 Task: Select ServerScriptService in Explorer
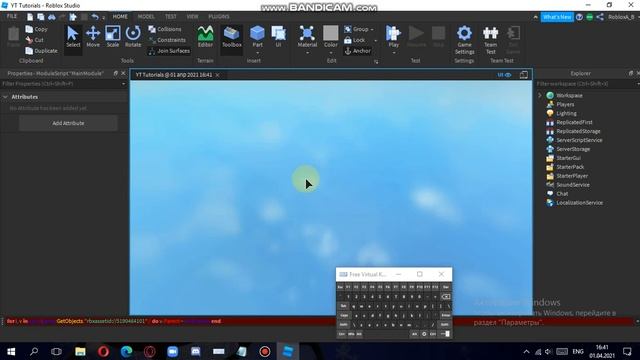pyautogui.click(x=579, y=140)
